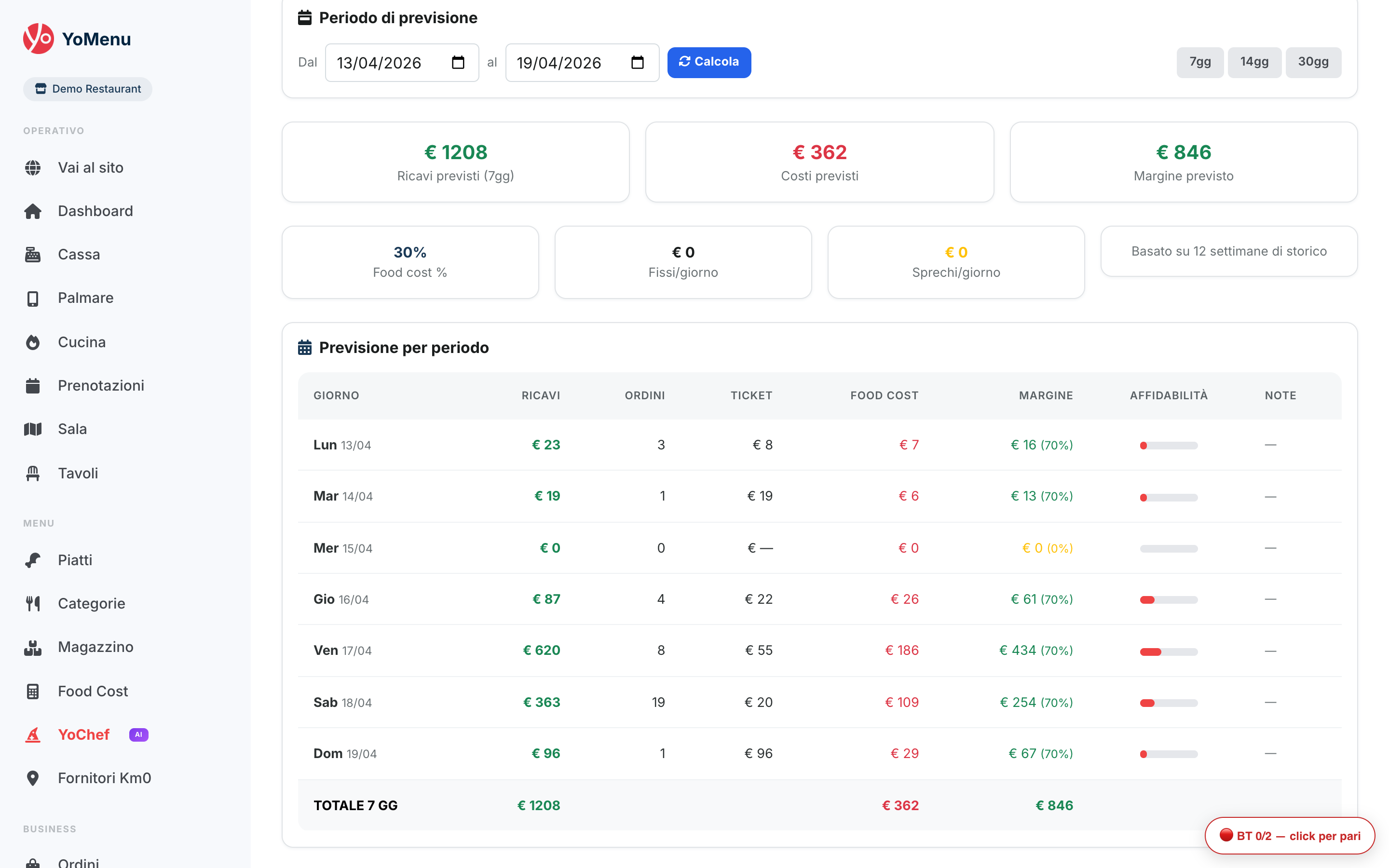Image resolution: width=1389 pixels, height=868 pixels.
Task: Go to Prenotazioni in sidebar
Action: pos(100,386)
